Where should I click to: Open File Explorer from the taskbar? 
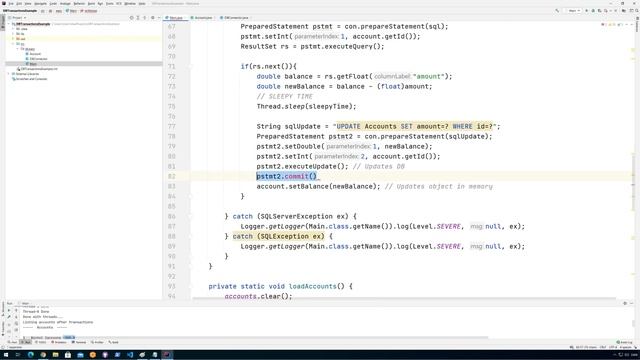(x=56, y=355)
